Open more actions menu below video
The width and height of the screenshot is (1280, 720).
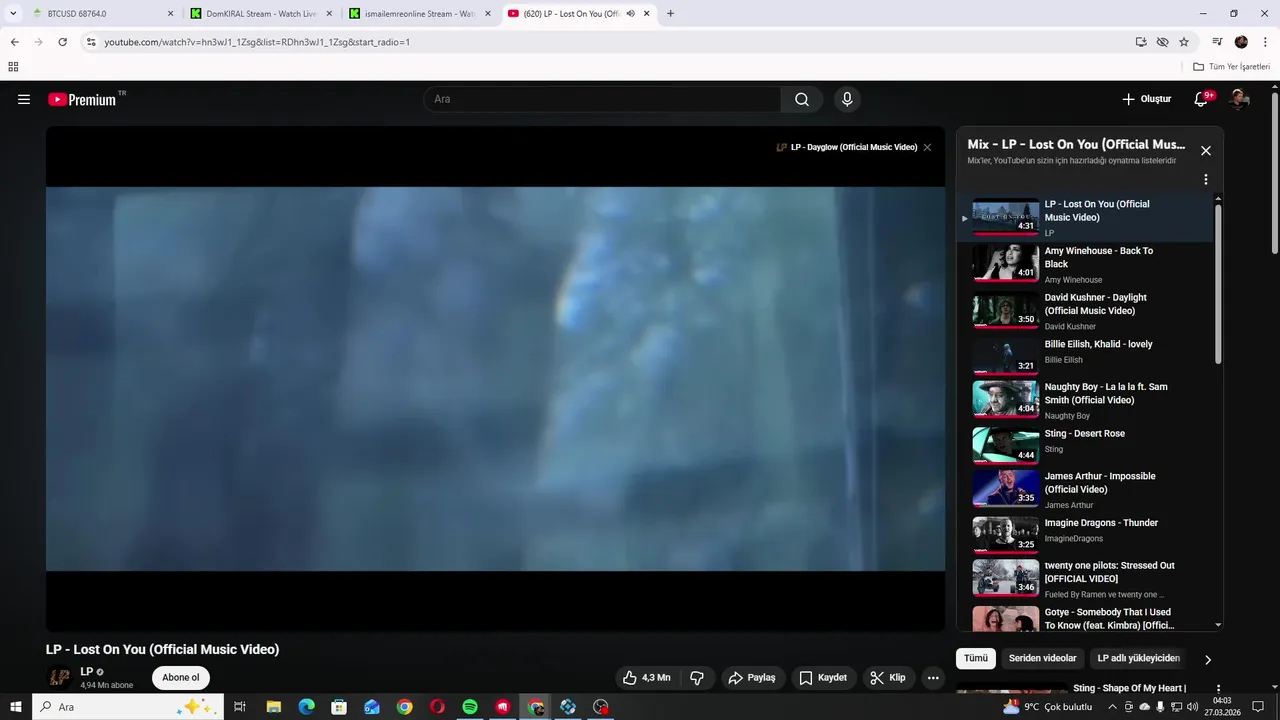(x=933, y=678)
